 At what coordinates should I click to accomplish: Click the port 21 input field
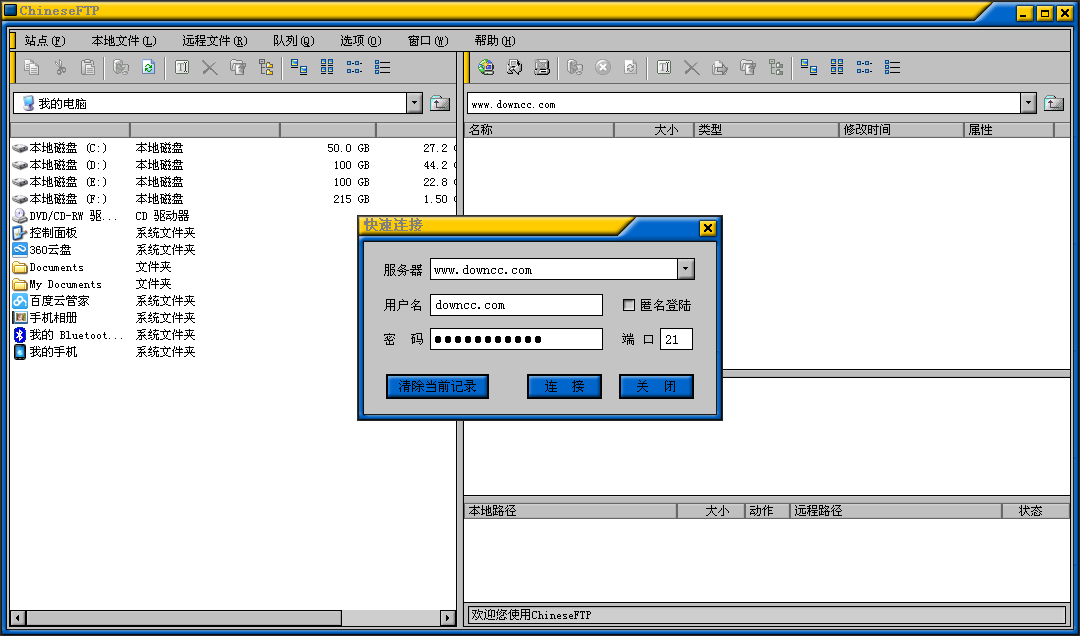(676, 339)
